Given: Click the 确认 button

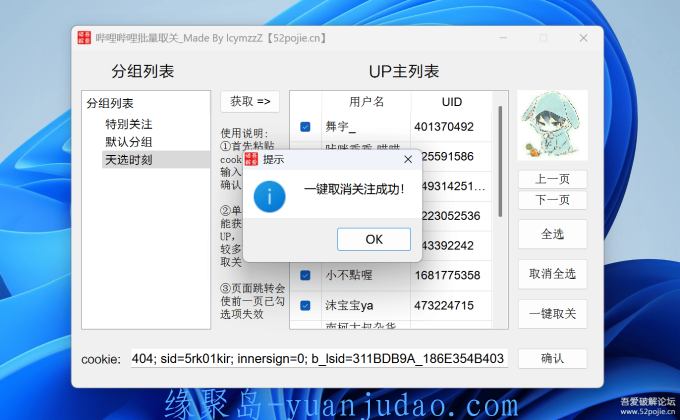Looking at the screenshot, I should click(552, 358).
